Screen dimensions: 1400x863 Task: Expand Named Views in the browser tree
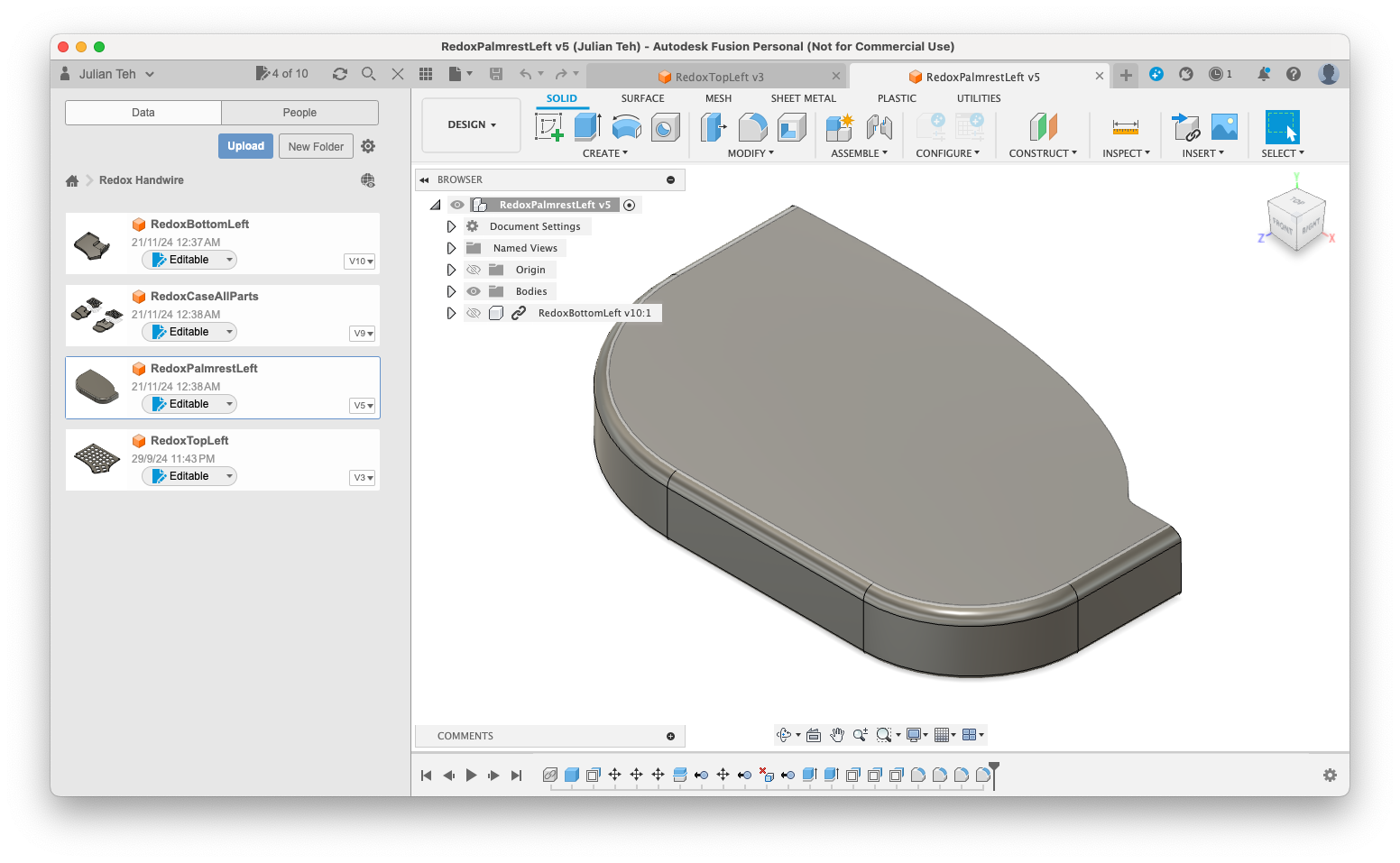pos(451,247)
